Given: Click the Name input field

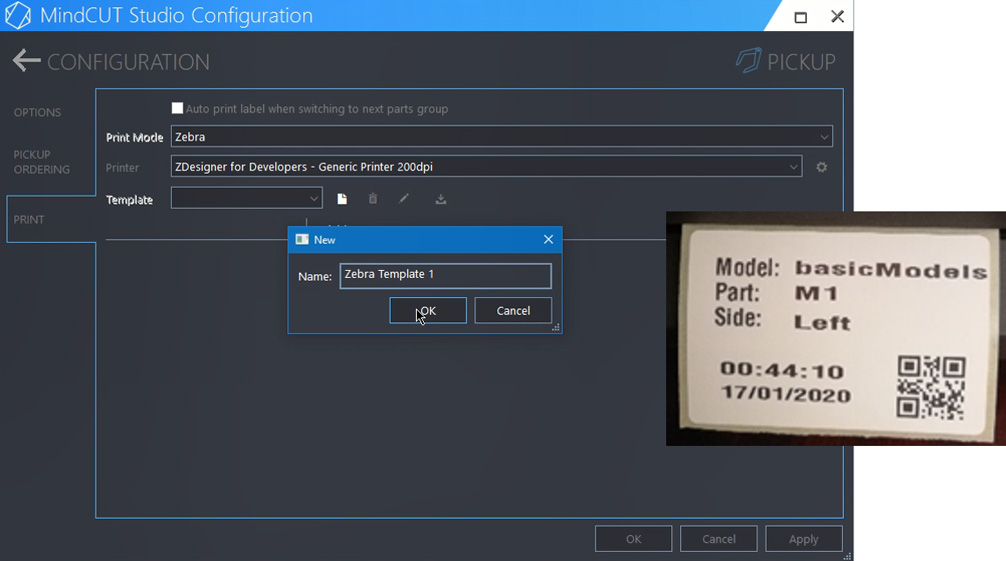Looking at the screenshot, I should [x=445, y=275].
